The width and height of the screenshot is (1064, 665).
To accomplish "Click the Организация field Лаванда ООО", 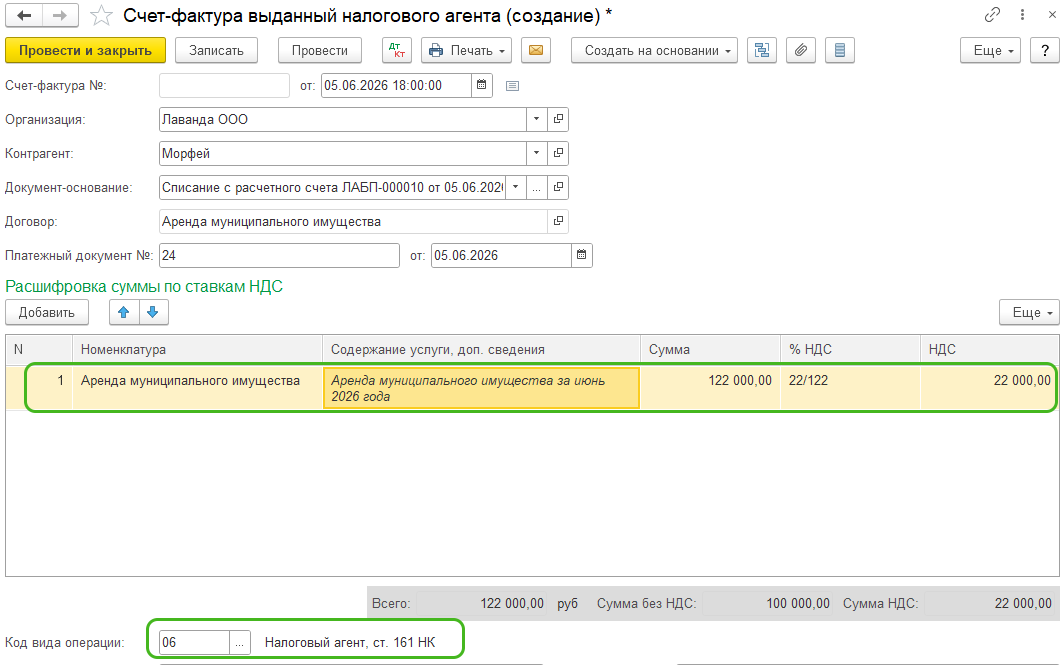I will point(343,119).
